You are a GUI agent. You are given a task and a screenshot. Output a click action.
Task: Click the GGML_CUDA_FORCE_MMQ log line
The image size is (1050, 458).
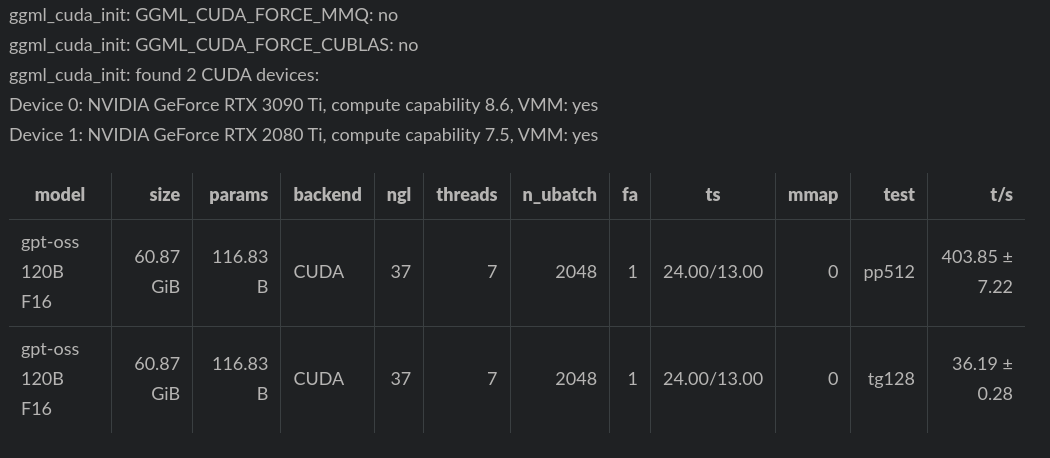(203, 15)
